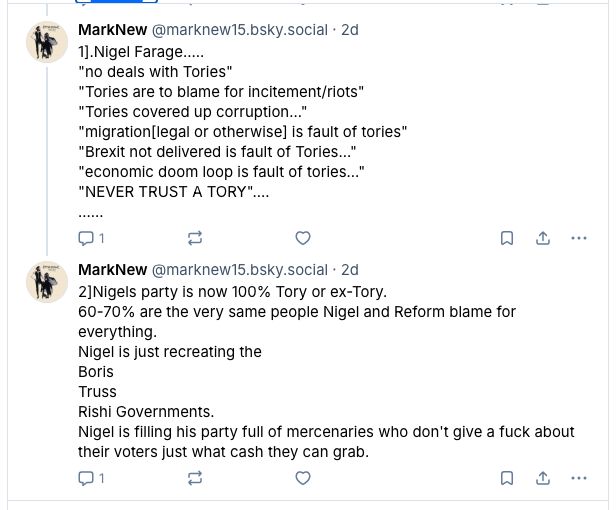Open @marknew15.bsky.social handle on first post

click(239, 30)
